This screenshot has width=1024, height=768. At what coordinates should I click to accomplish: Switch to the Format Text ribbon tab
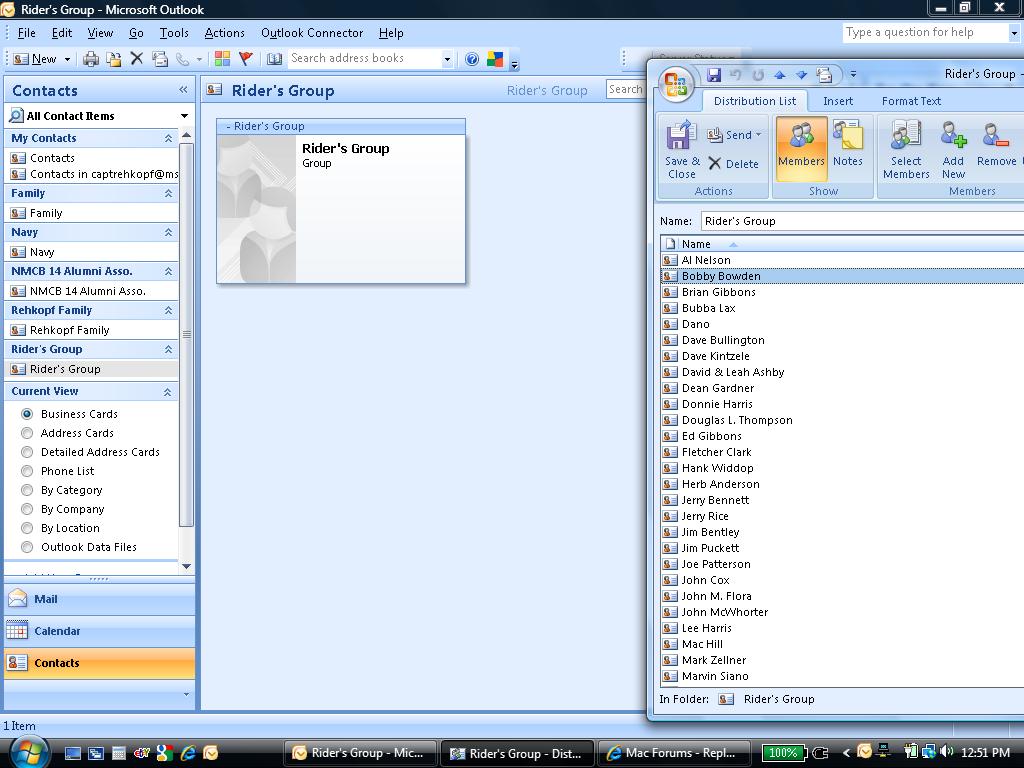[x=911, y=101]
